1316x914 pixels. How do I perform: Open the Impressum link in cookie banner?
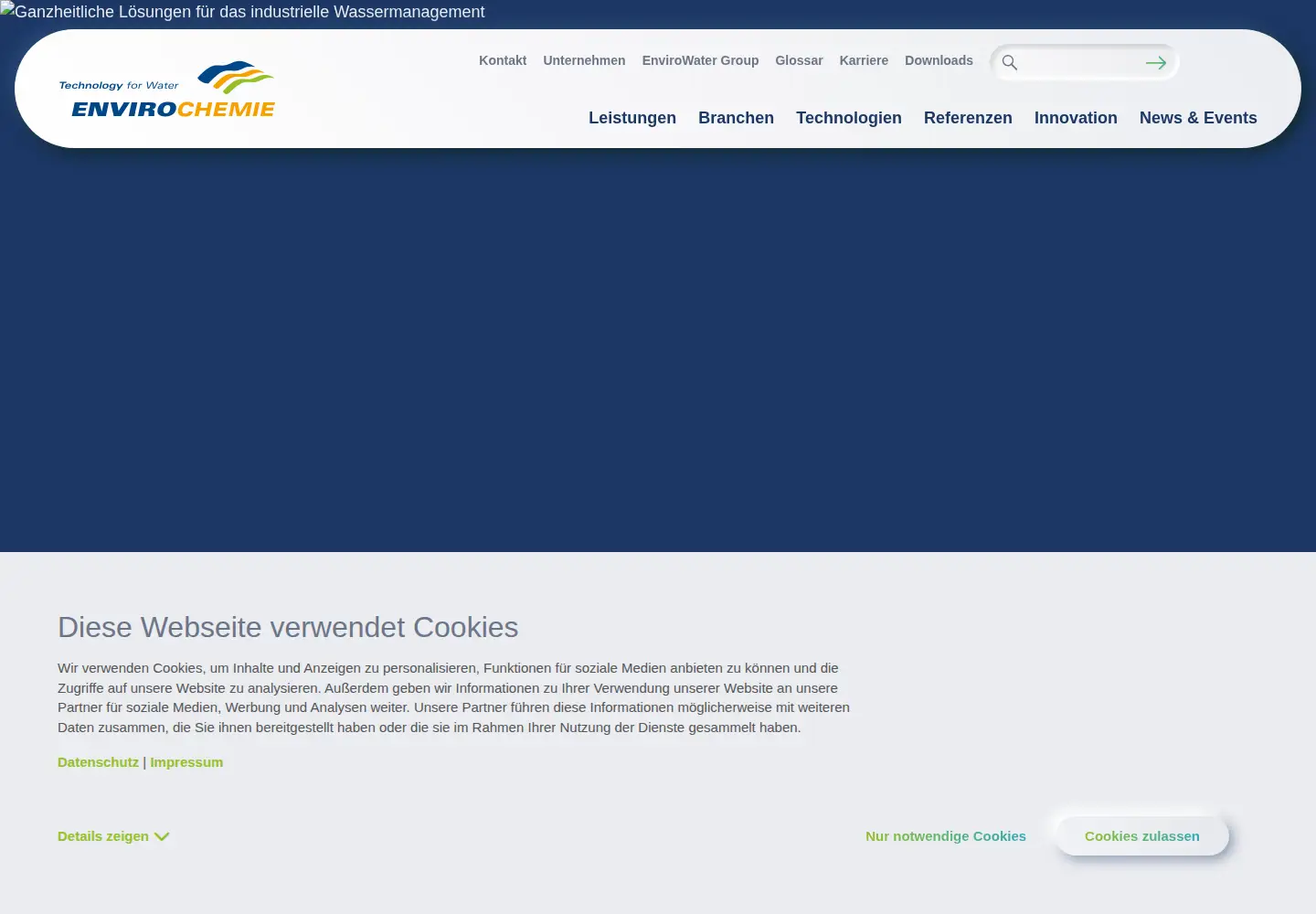[x=186, y=762]
